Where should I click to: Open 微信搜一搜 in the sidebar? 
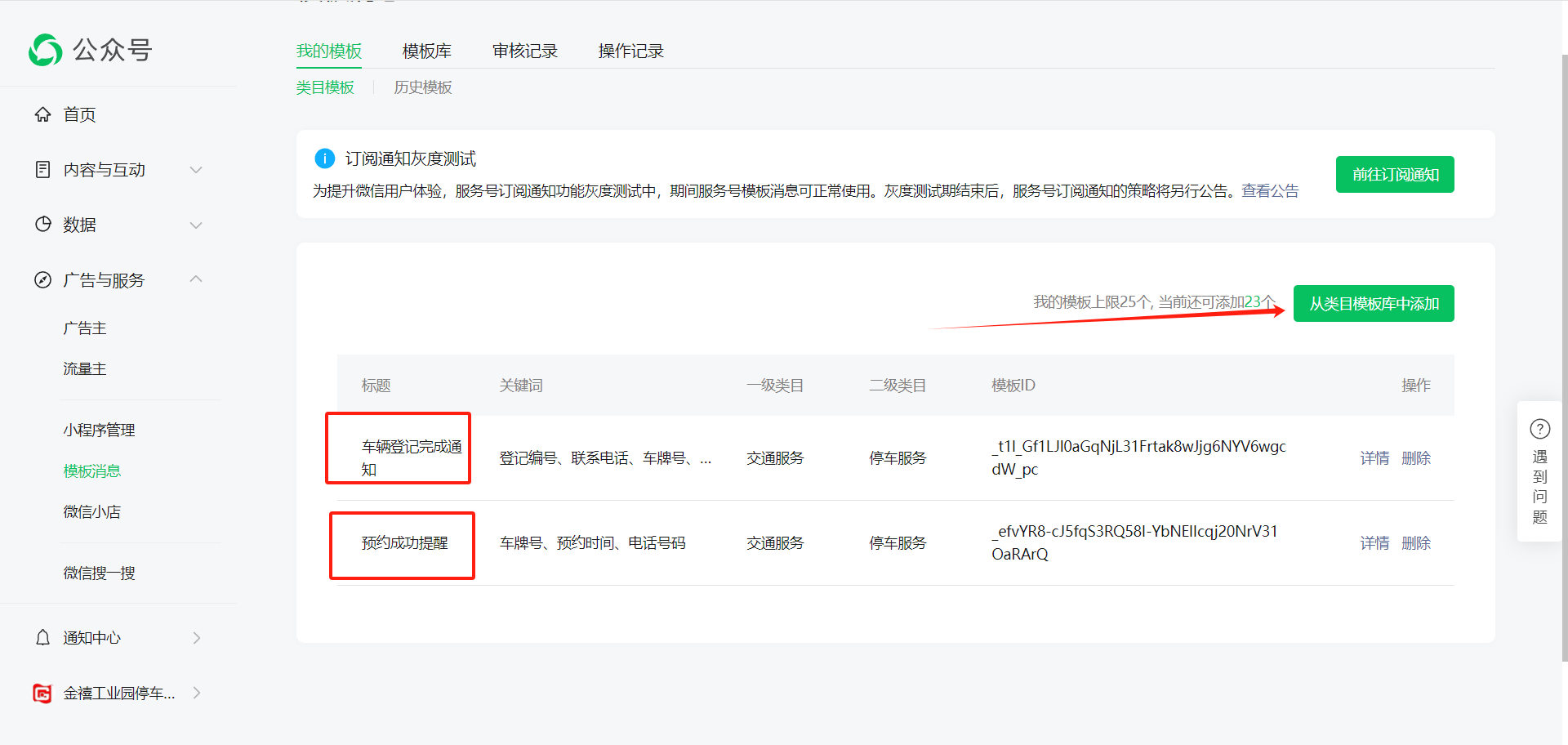click(x=99, y=573)
